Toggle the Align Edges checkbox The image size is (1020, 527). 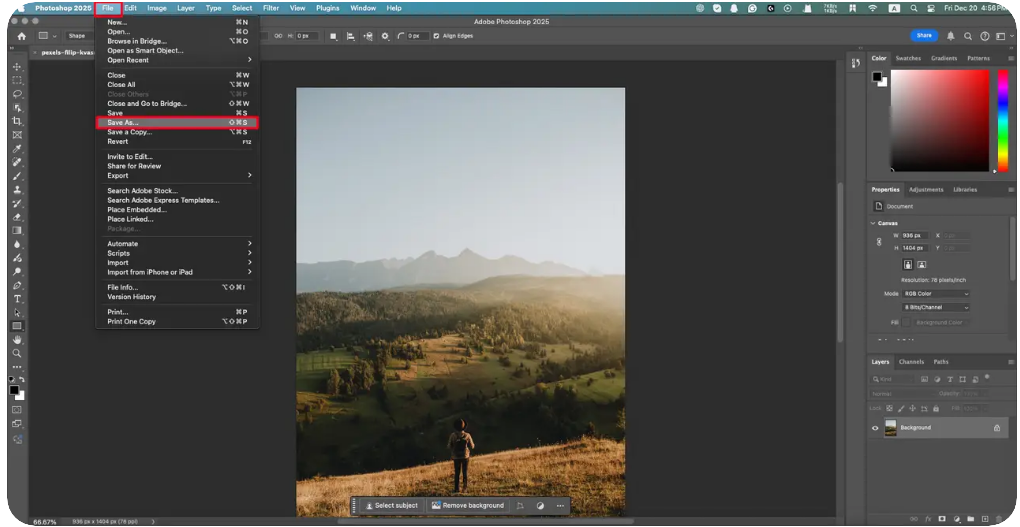click(436, 36)
